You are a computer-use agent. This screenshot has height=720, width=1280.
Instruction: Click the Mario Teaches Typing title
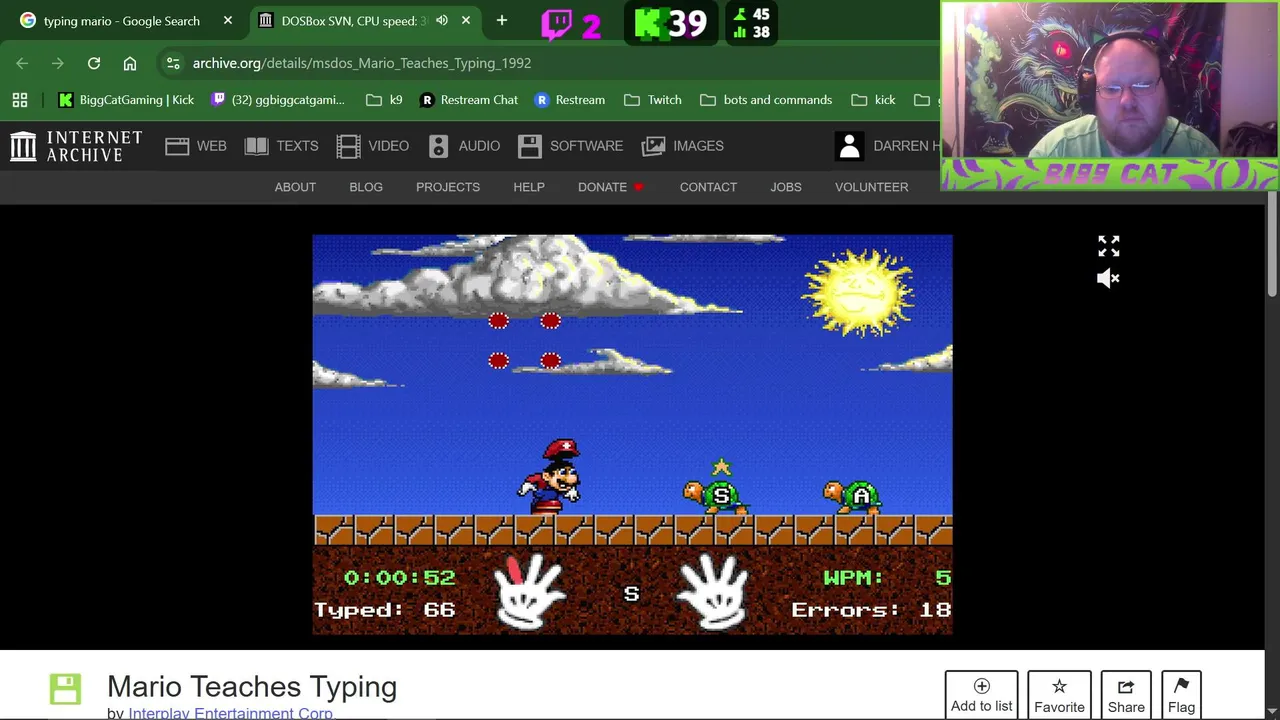coord(252,687)
